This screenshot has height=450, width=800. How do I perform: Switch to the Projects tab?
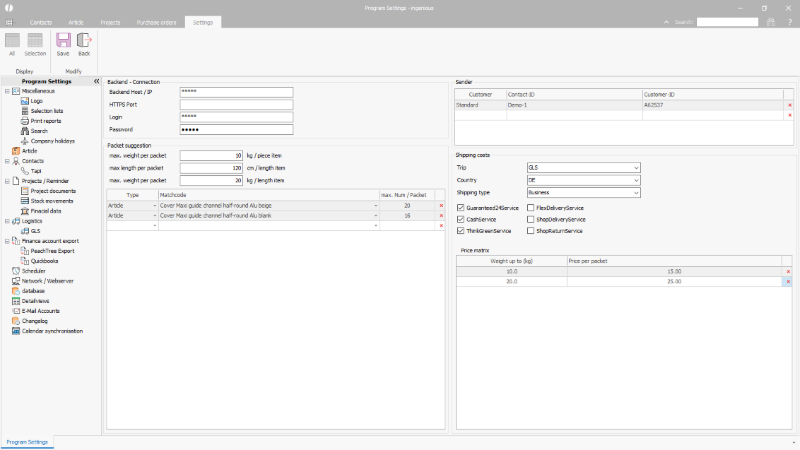pos(110,22)
